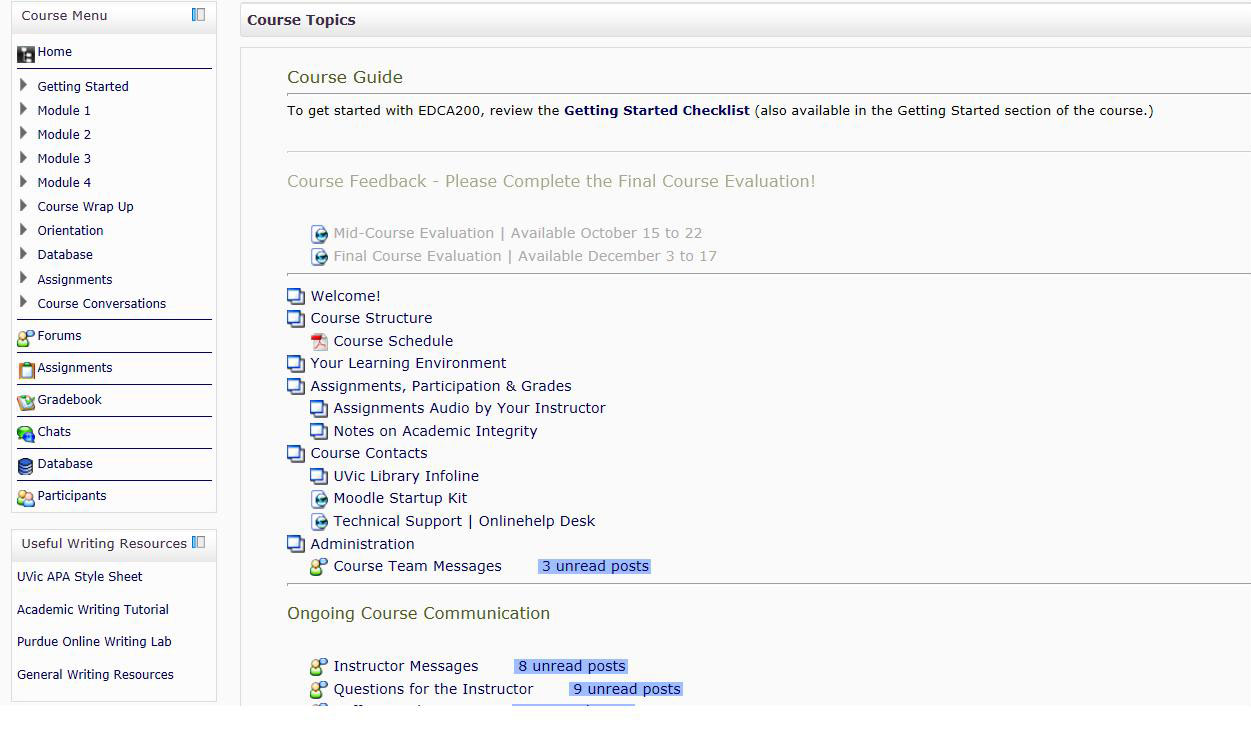The image size is (1251, 738).
Task: Open Course Wrap Up menu item
Action: click(85, 207)
